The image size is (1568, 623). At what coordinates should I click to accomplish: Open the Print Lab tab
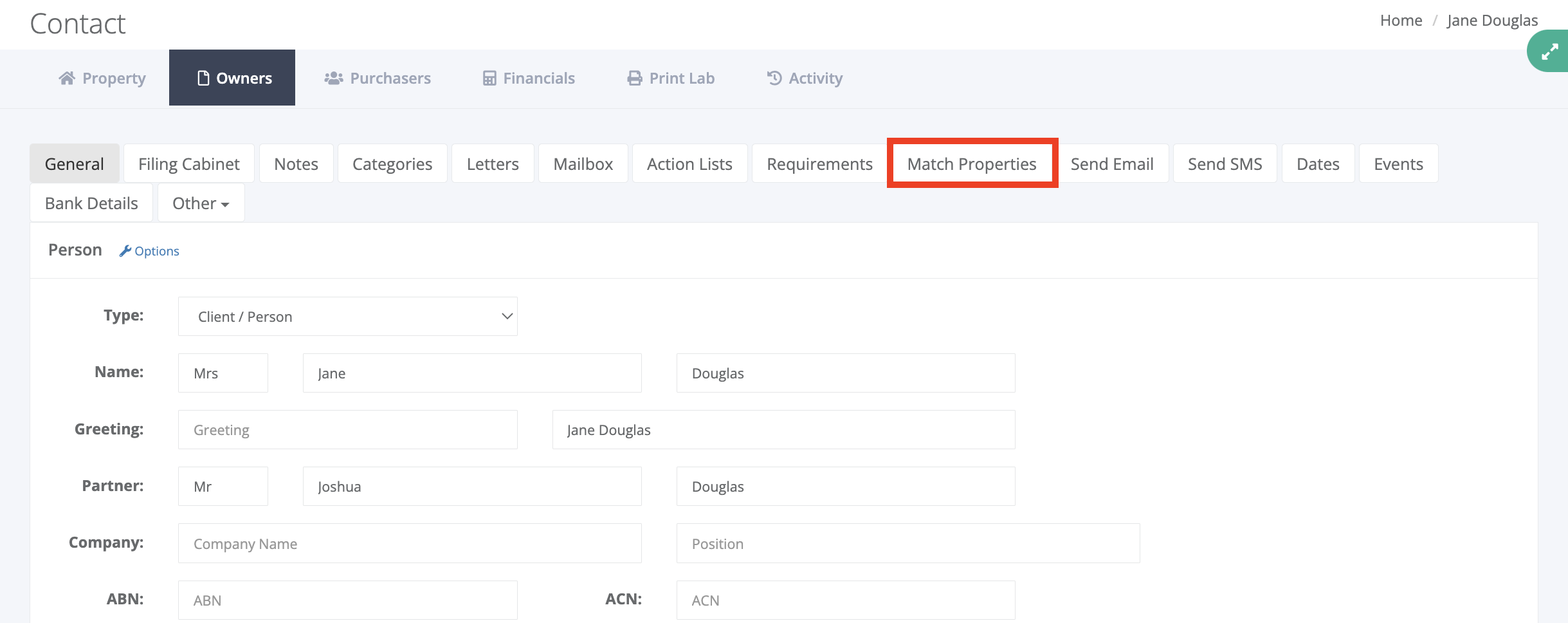(x=671, y=78)
